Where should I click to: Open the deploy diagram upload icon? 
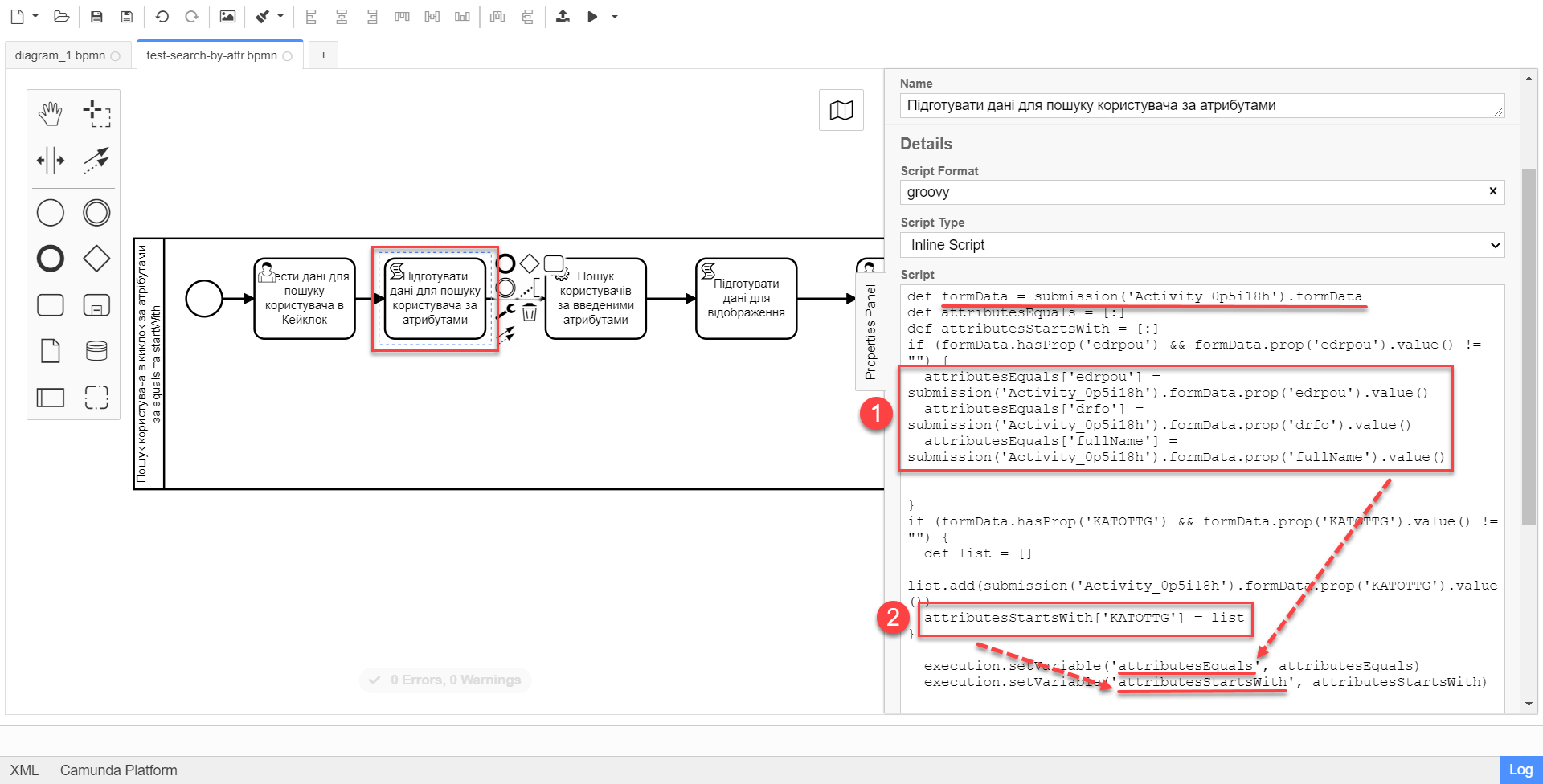coord(563,17)
